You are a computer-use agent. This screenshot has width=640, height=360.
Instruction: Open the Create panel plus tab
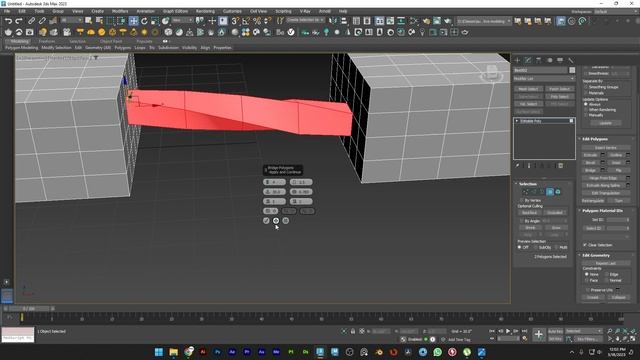(517, 60)
